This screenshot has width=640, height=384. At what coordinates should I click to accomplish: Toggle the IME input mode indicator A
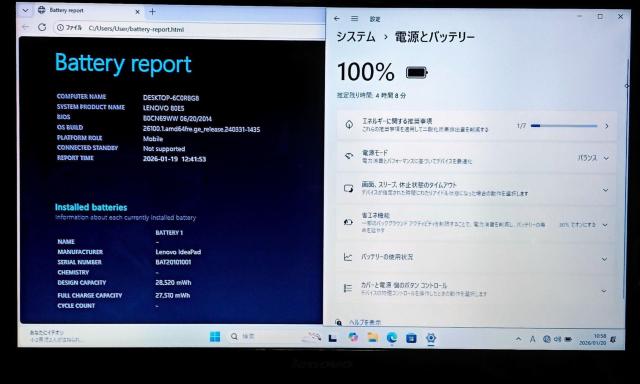[533, 339]
